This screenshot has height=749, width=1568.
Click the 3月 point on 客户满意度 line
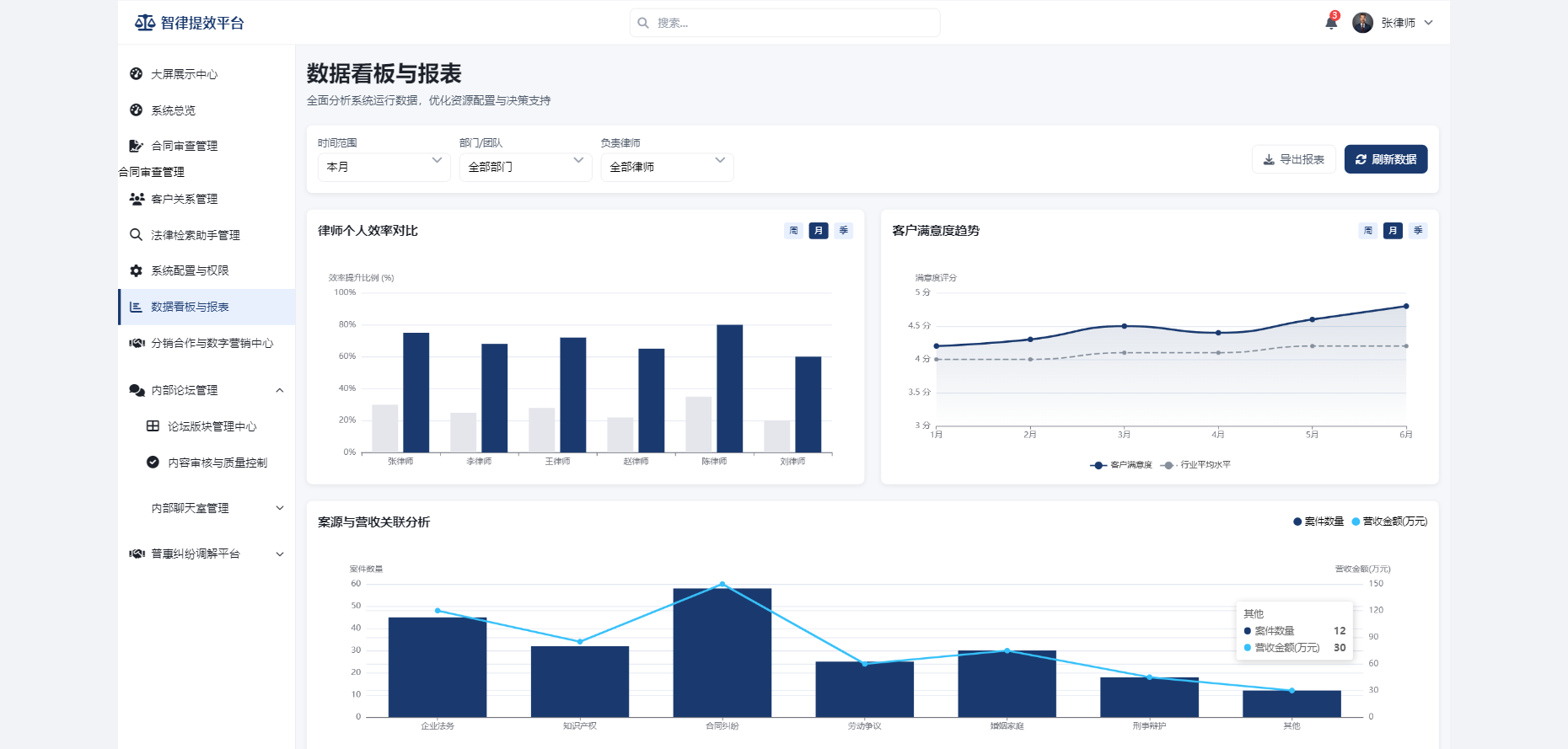[1124, 326]
